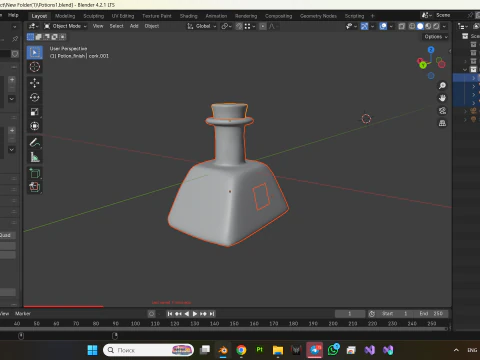Switch to the Sculpting workspace tab
Viewport: 480px width, 360px height.
point(94,16)
